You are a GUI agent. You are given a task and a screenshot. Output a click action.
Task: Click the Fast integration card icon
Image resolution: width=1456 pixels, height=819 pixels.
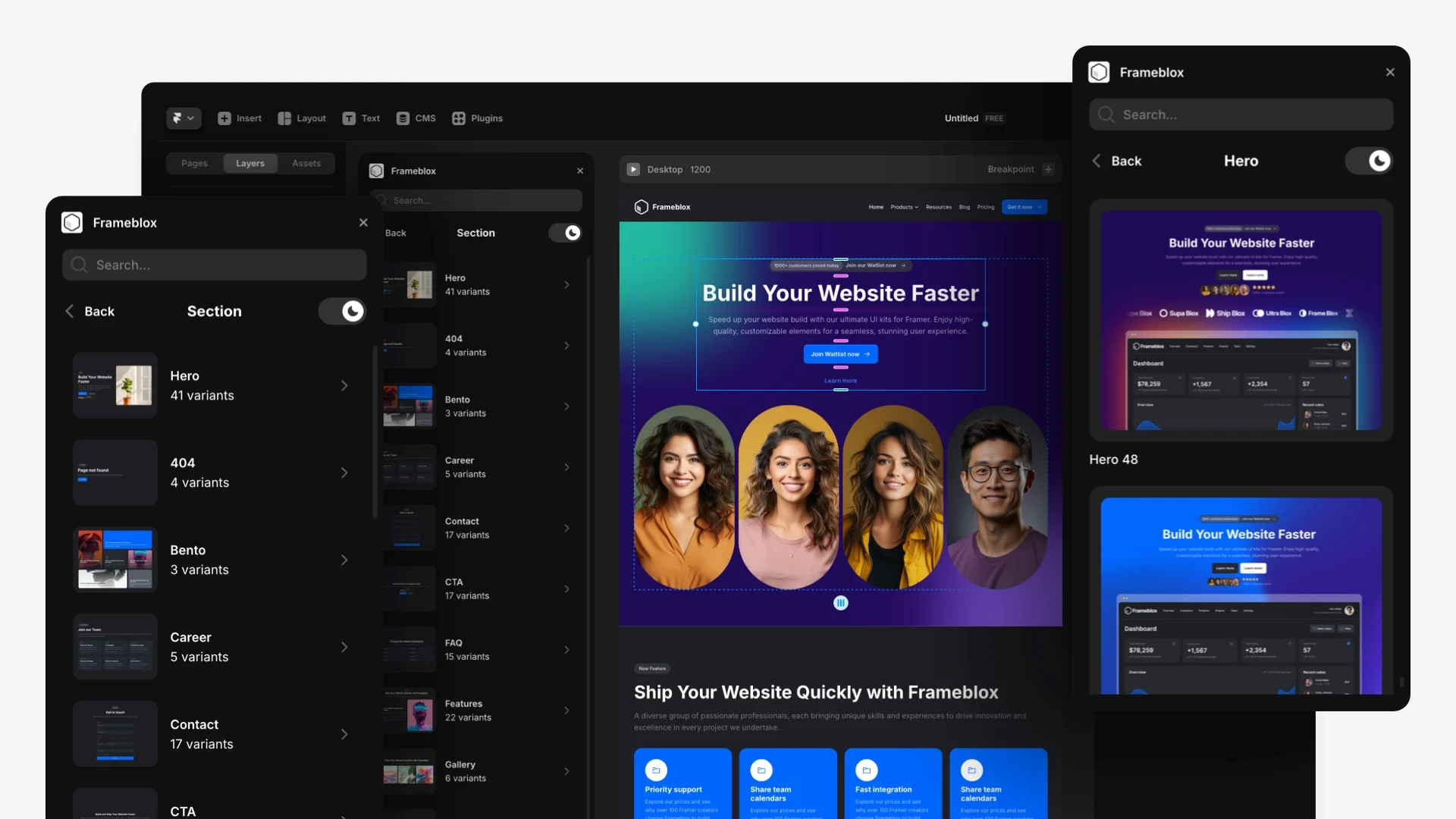(x=866, y=770)
